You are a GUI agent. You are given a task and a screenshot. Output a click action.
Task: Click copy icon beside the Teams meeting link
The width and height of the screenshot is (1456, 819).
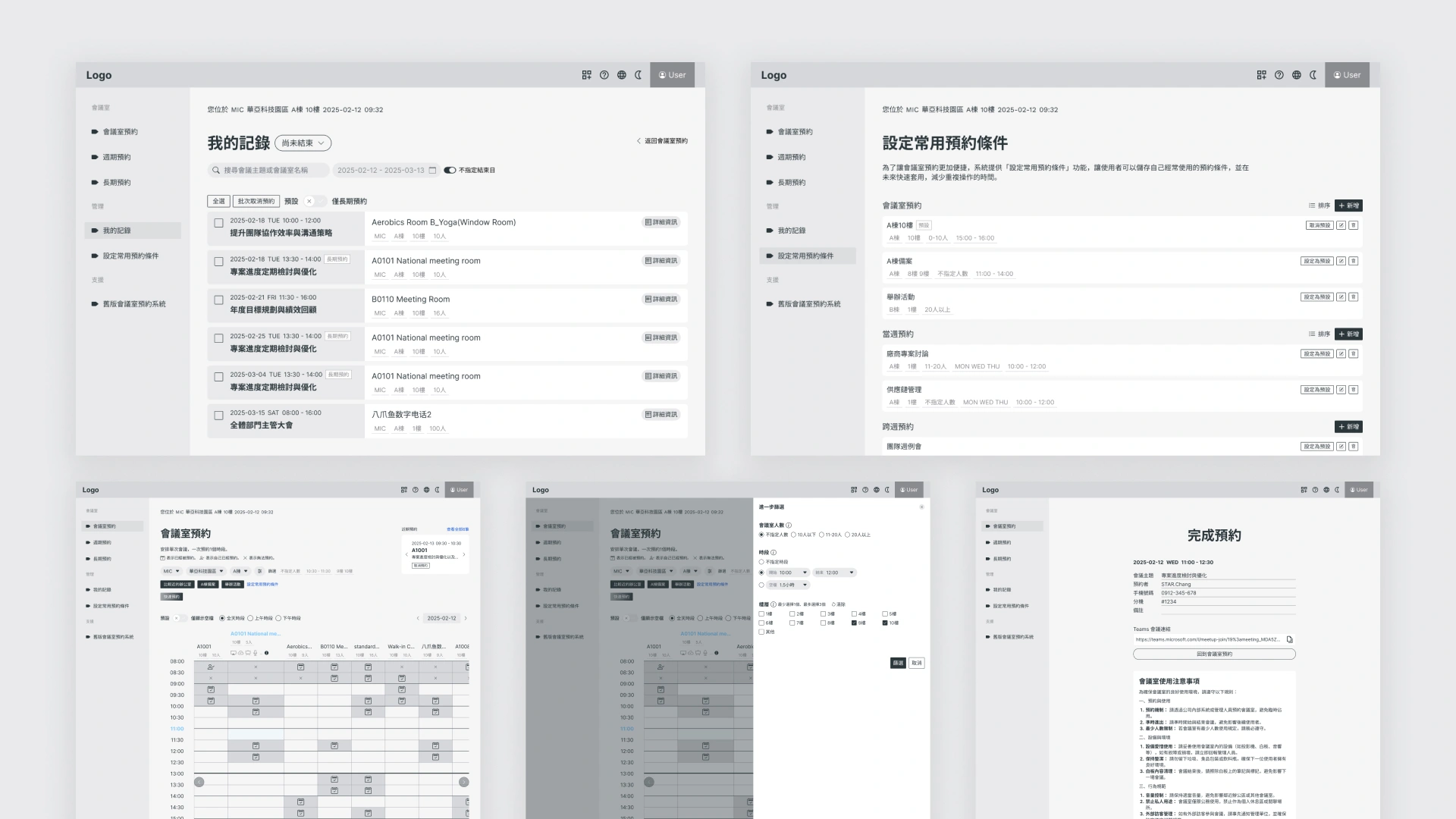pos(1290,639)
